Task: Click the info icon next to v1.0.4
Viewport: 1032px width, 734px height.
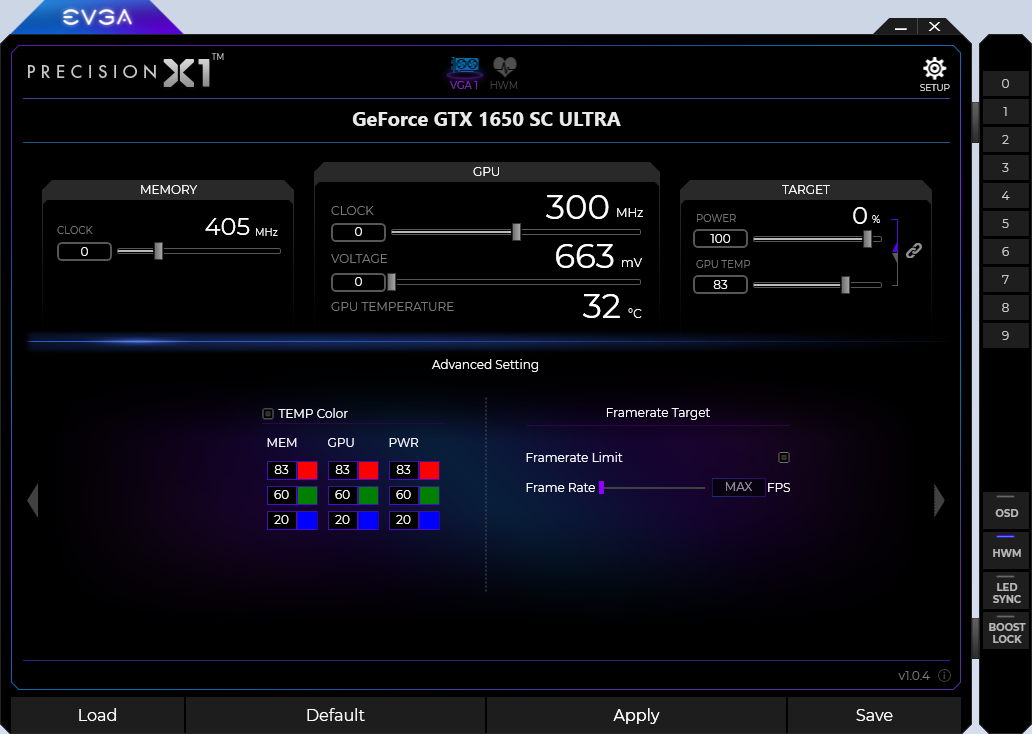Action: [944, 675]
